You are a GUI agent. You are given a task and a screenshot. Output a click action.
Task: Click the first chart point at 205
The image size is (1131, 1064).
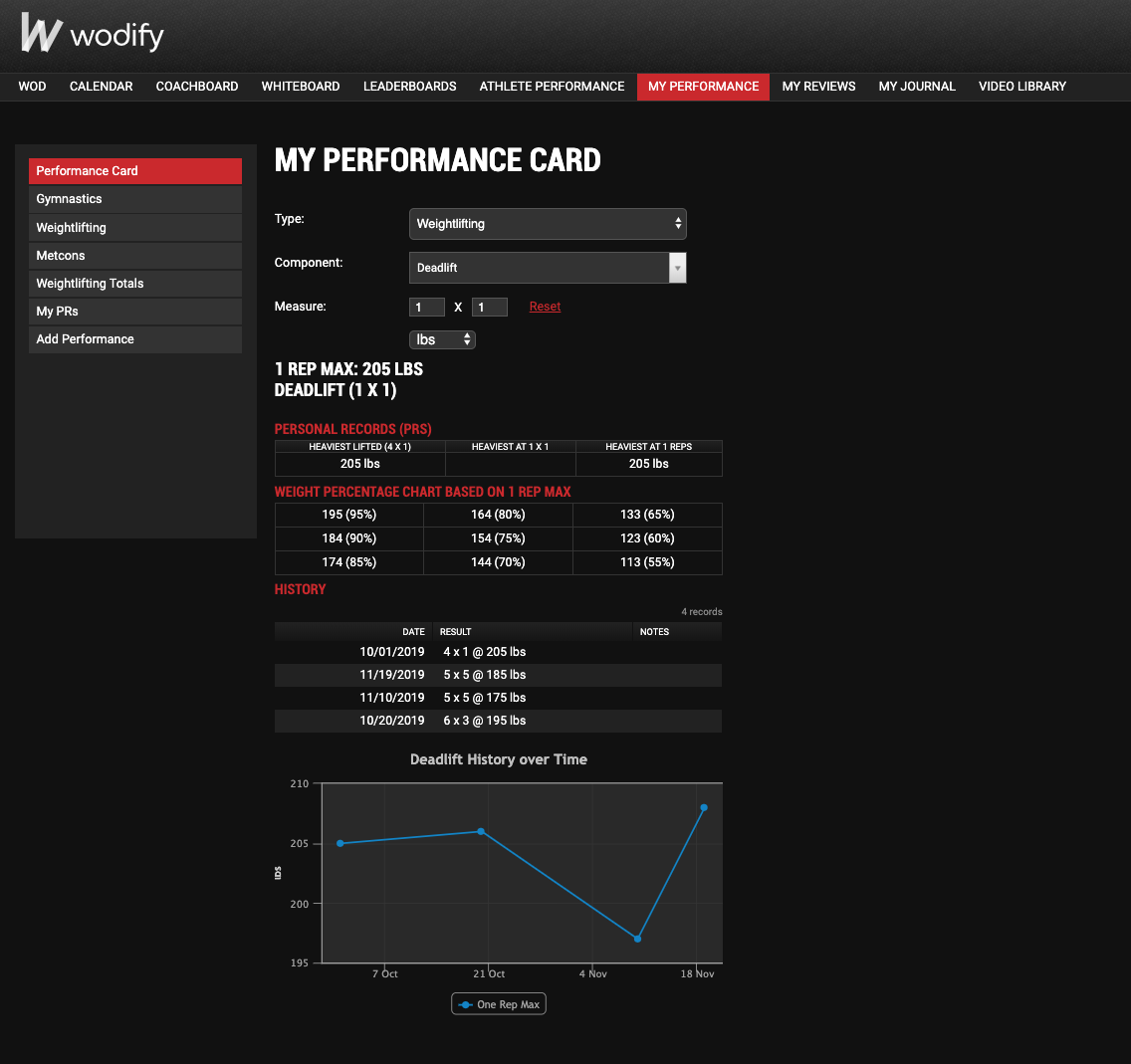[340, 843]
